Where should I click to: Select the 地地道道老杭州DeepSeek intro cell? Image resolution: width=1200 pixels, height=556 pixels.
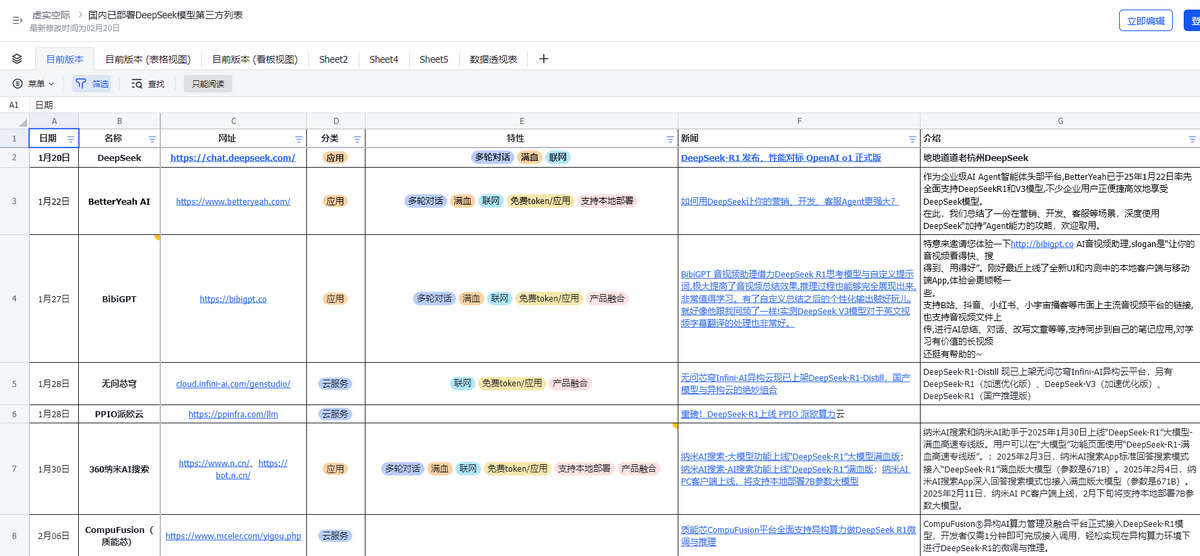pyautogui.click(x=1060, y=158)
